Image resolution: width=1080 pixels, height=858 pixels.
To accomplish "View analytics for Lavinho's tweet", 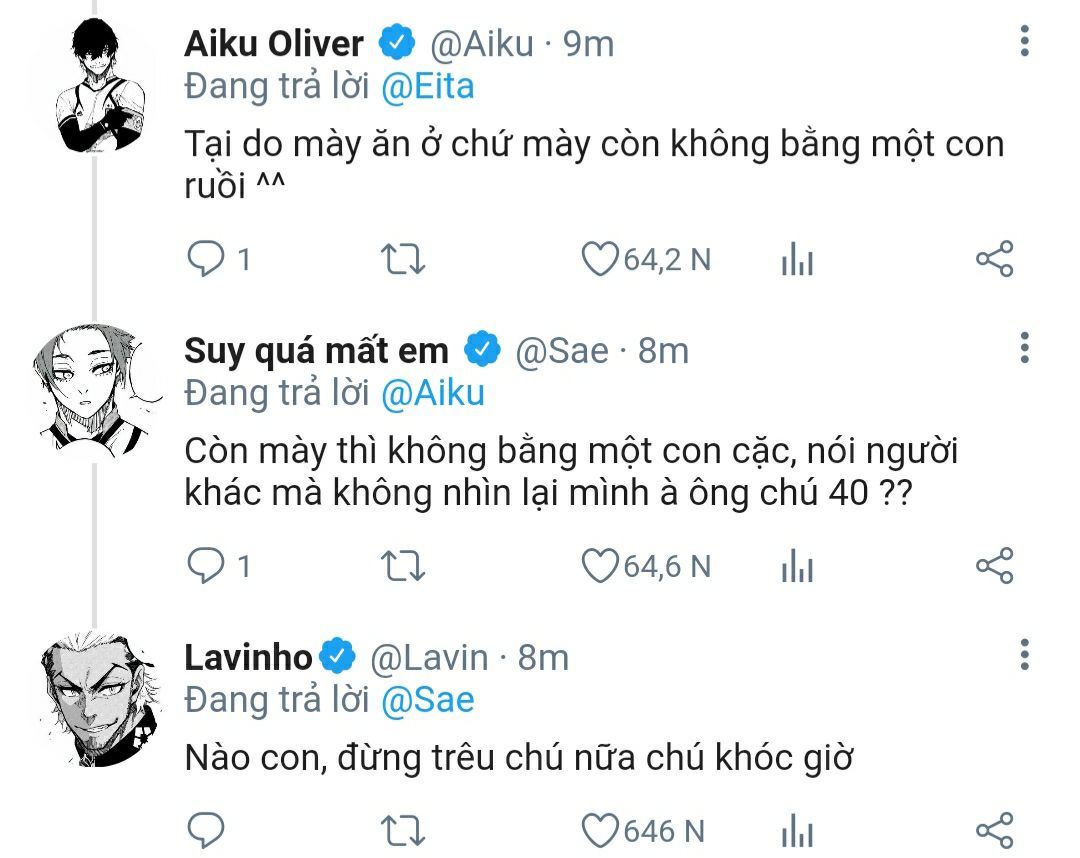I will pyautogui.click(x=796, y=831).
